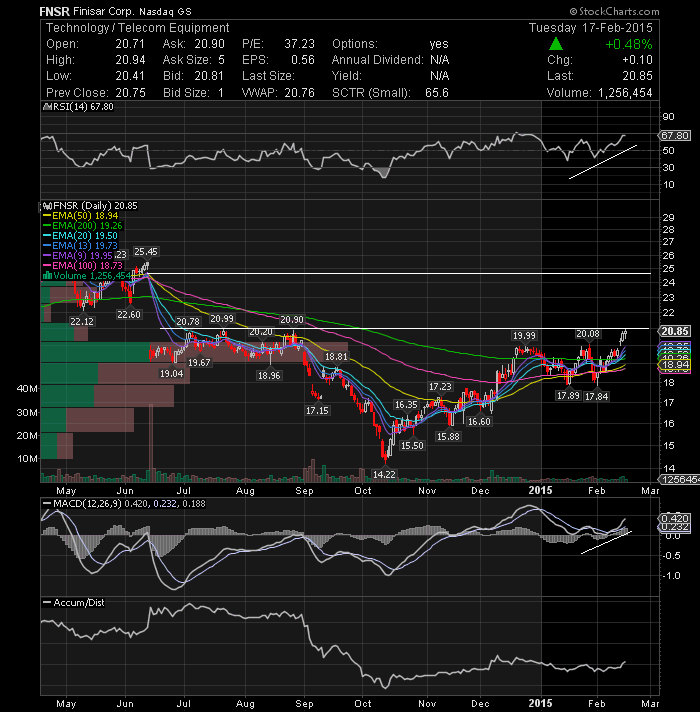
Task: Click the +0.48% percent change value
Action: coord(629,44)
